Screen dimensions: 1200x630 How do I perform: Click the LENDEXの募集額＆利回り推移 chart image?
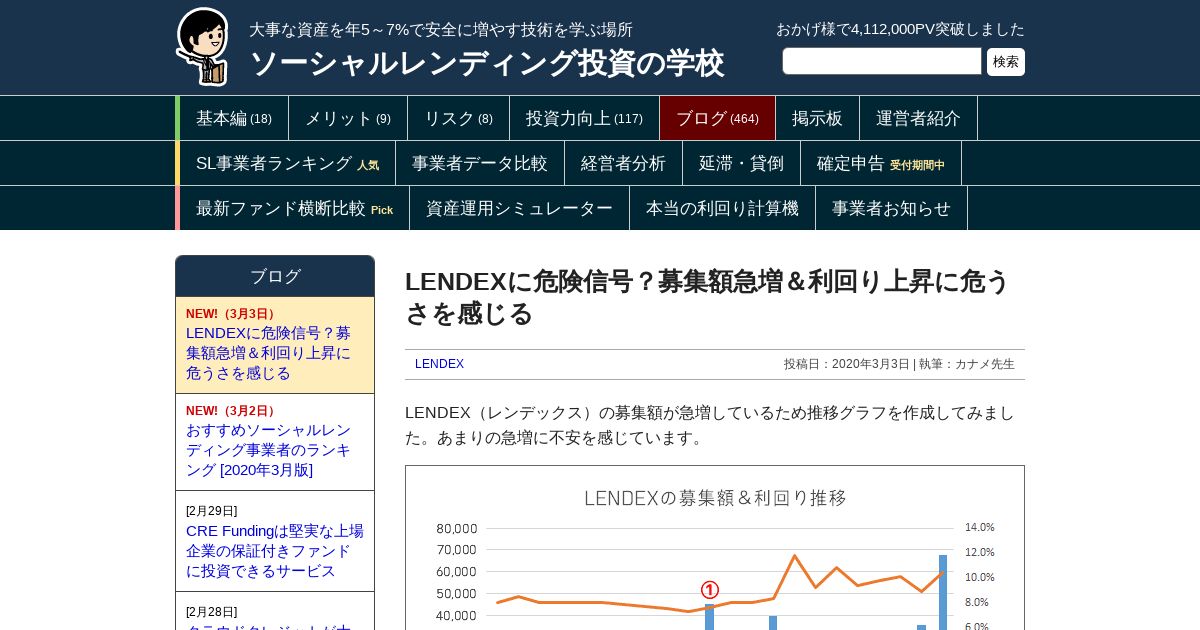pos(715,548)
